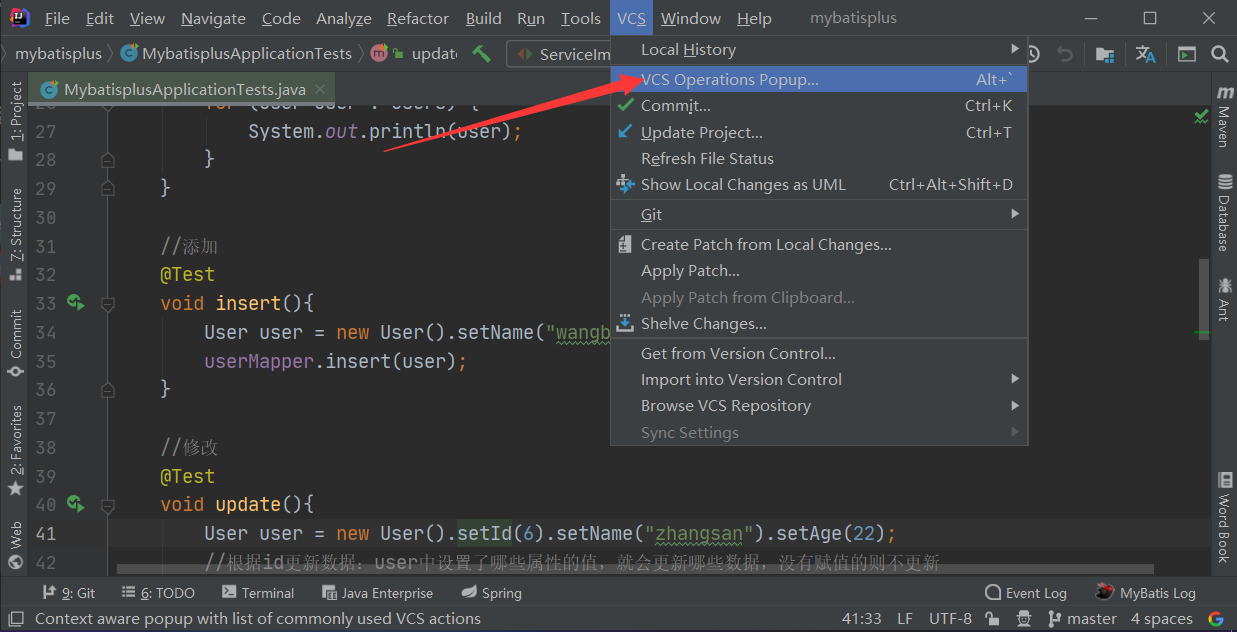This screenshot has height=632, width=1237.
Task: Select Get from Version Control…
Action: [x=819, y=353]
